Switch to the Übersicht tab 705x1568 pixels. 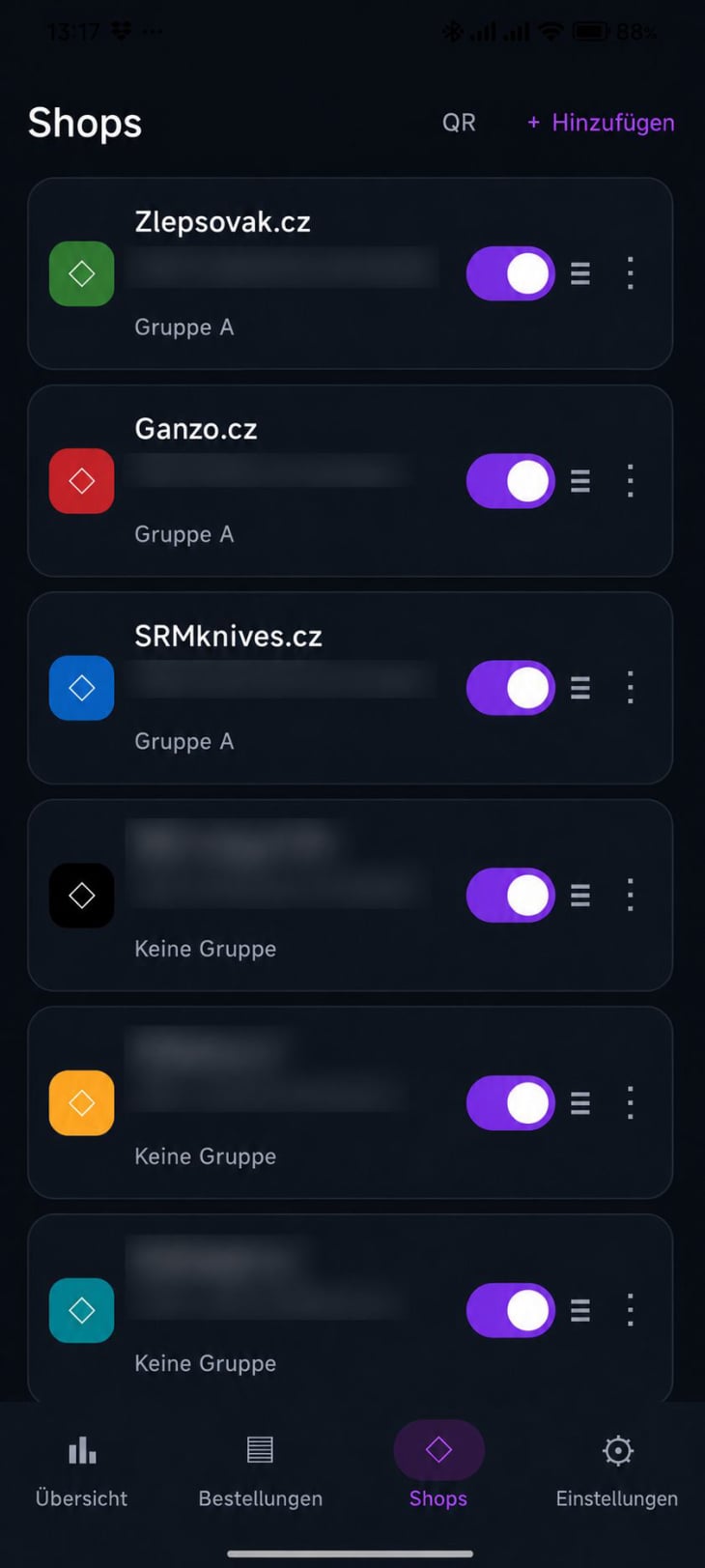82,1468
